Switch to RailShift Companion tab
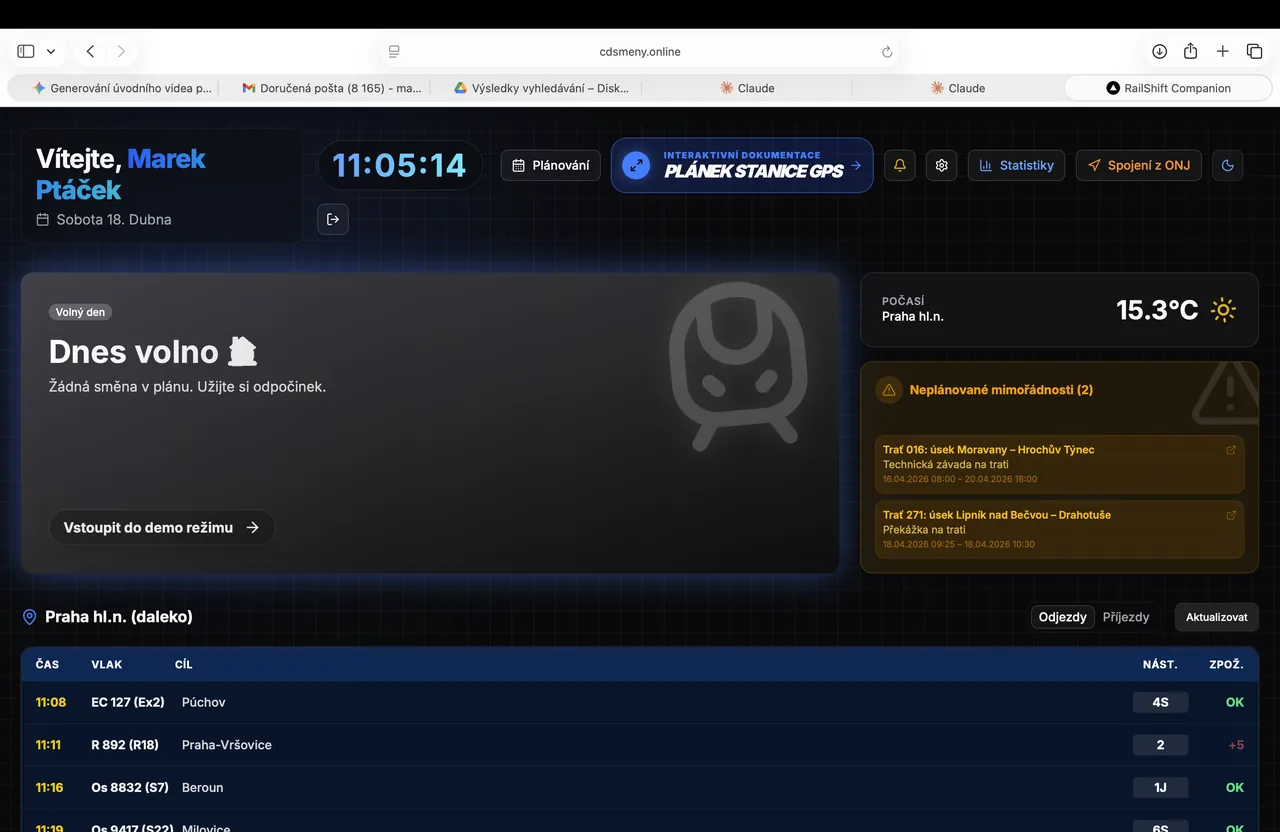Screen dimensions: 1280x832 [1168, 88]
